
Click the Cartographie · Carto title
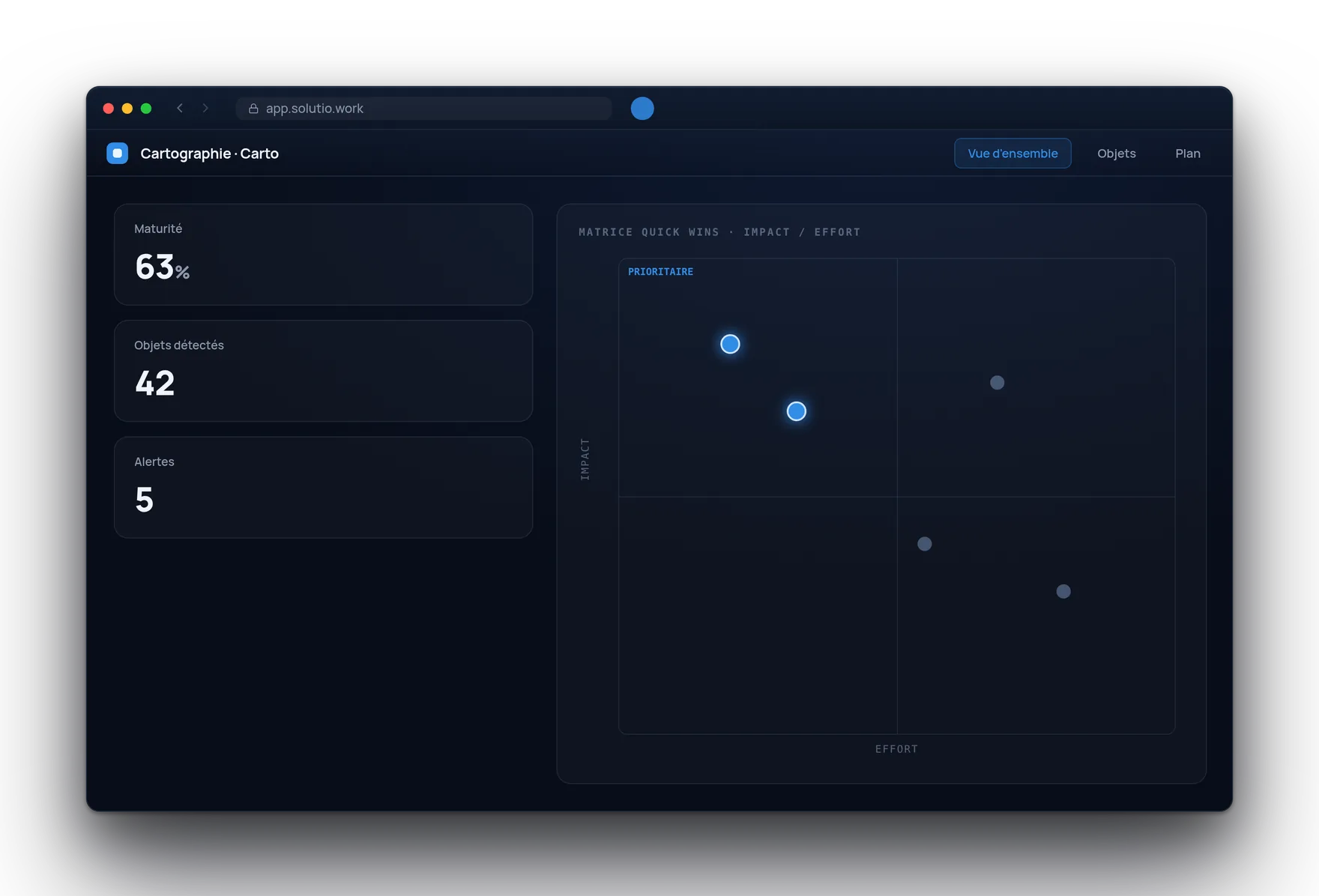click(209, 154)
